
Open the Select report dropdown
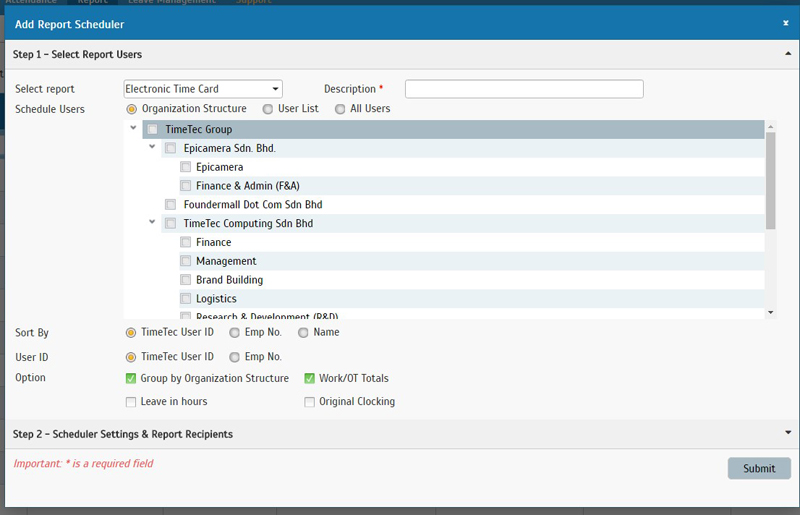pyautogui.click(x=203, y=89)
